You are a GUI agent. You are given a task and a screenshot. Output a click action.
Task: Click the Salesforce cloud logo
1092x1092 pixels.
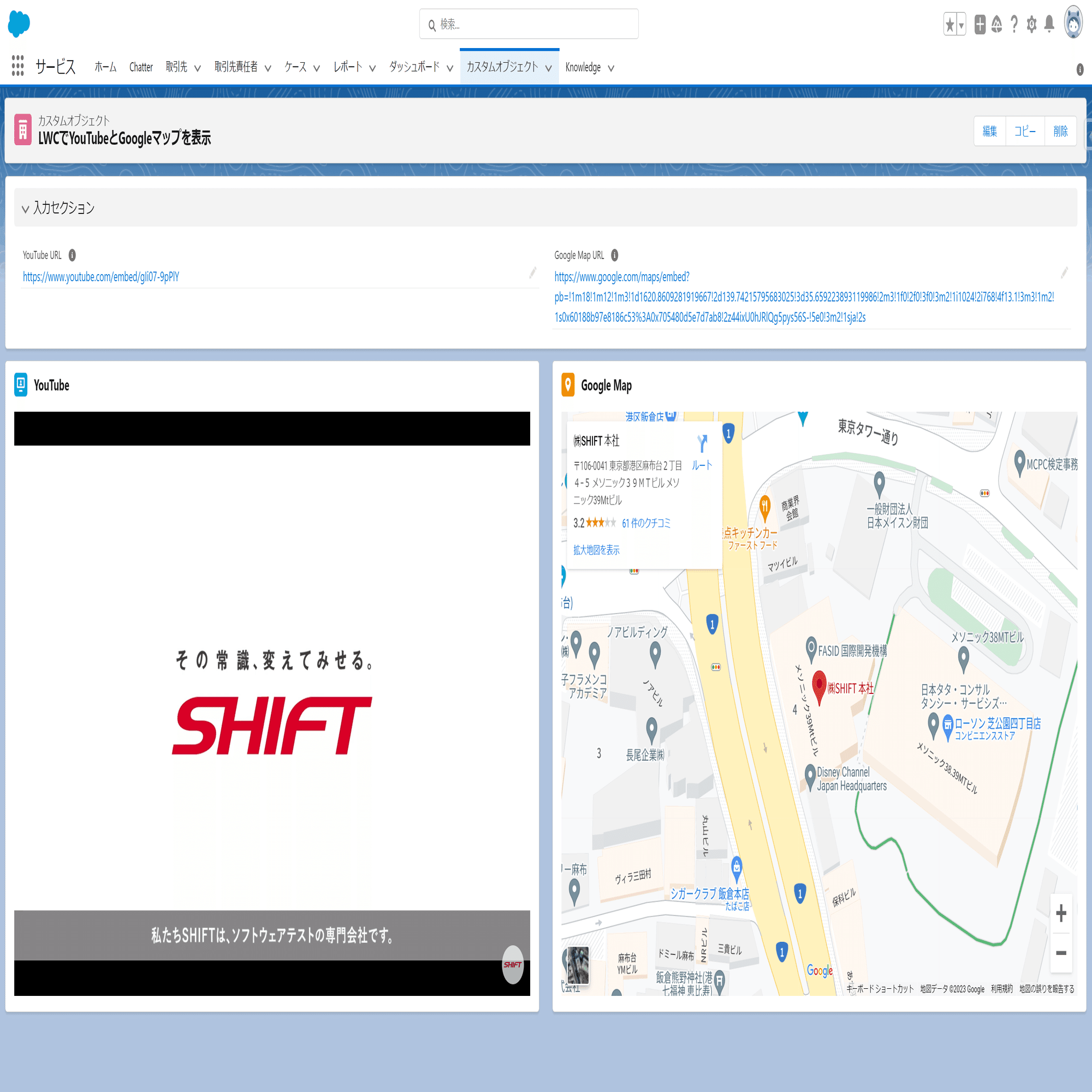click(19, 23)
